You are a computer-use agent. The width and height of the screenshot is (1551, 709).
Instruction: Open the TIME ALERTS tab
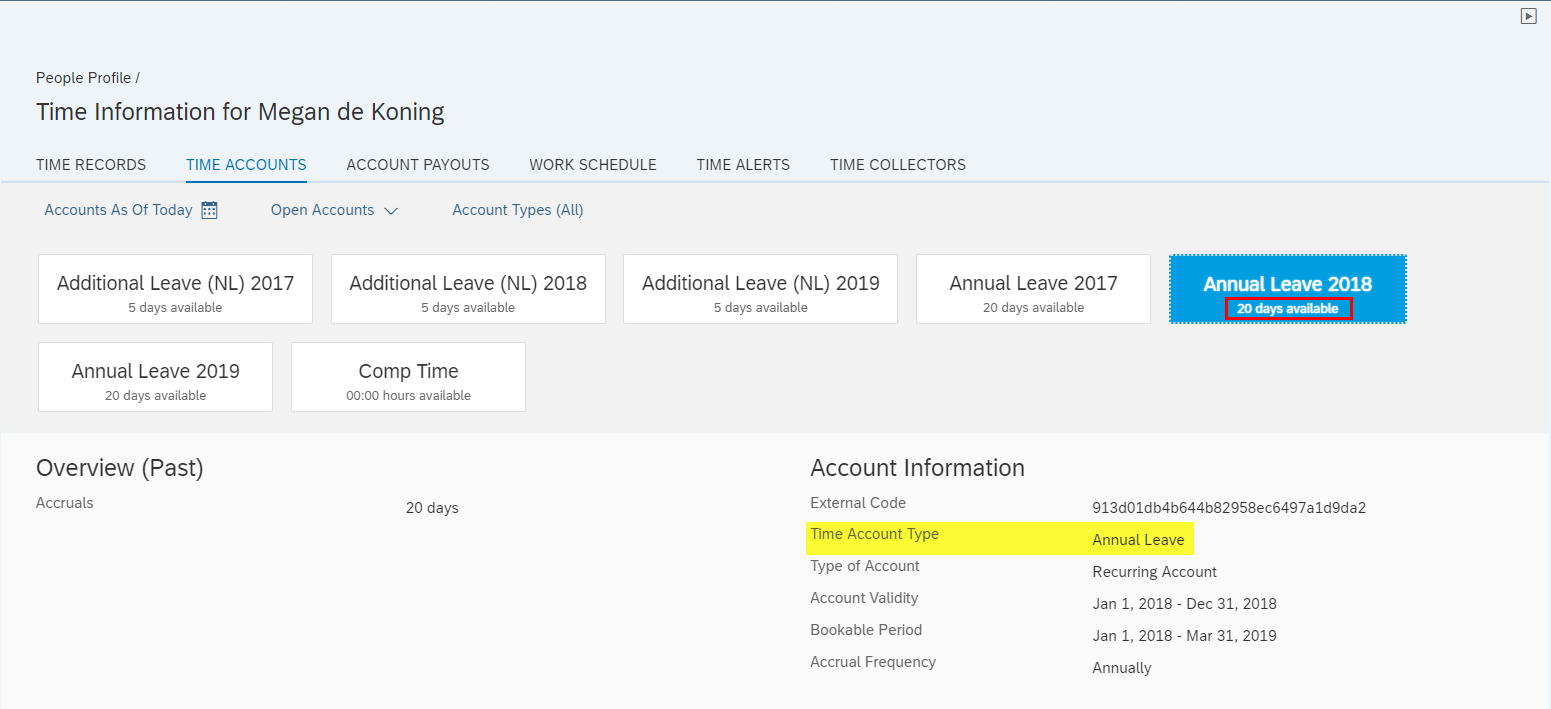click(743, 165)
